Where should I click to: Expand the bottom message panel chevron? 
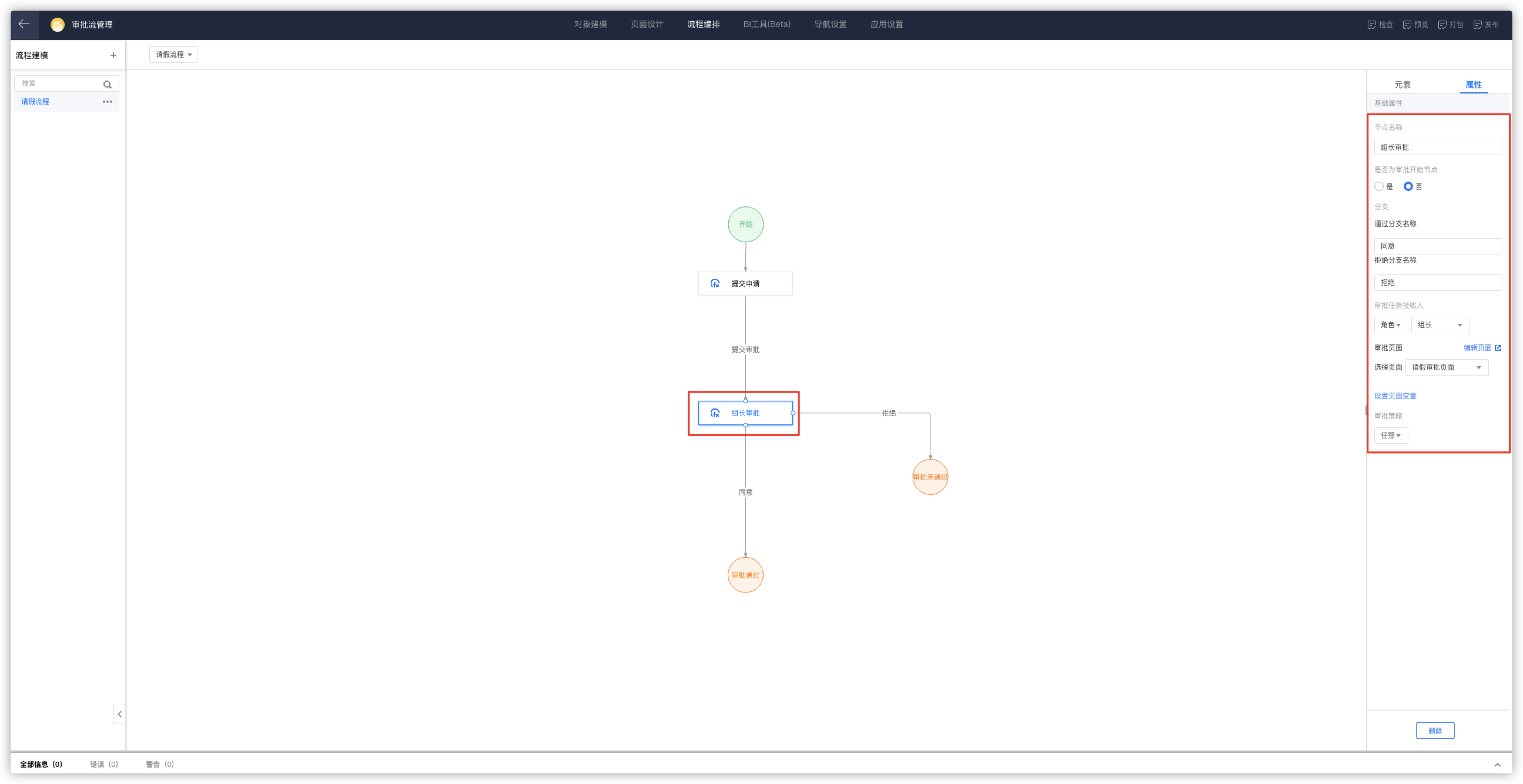coord(1497,765)
